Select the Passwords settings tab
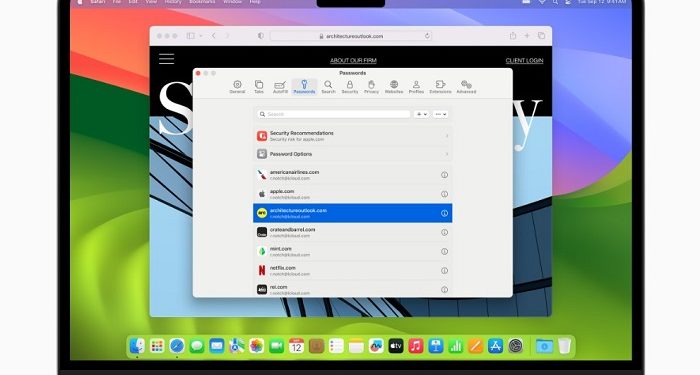700x375 pixels. 304,87
